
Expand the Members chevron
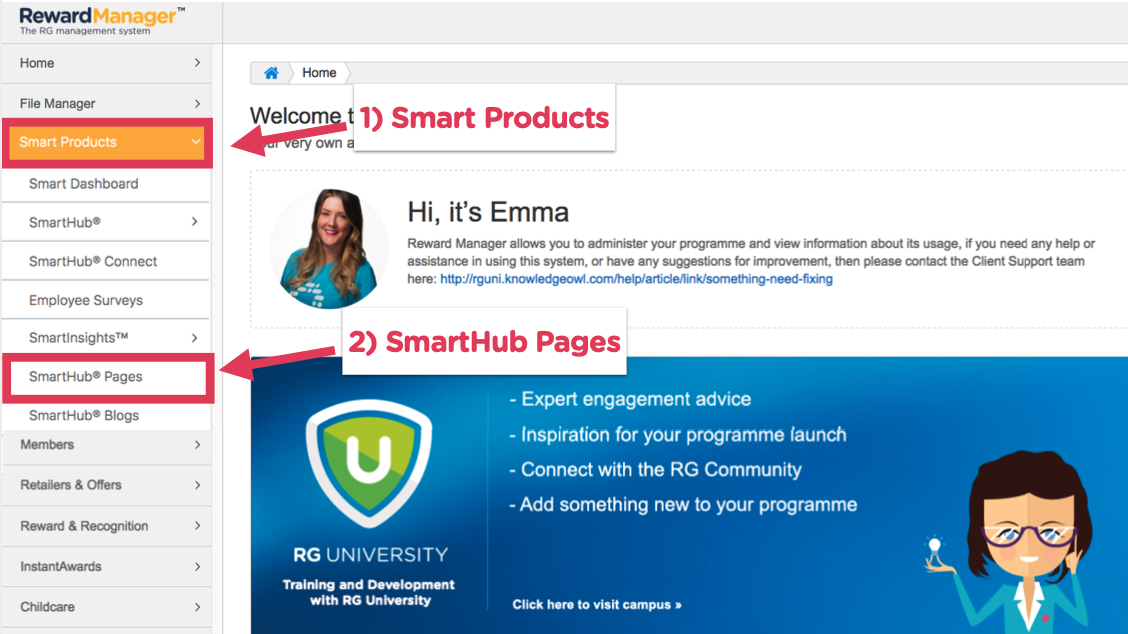[x=197, y=445]
